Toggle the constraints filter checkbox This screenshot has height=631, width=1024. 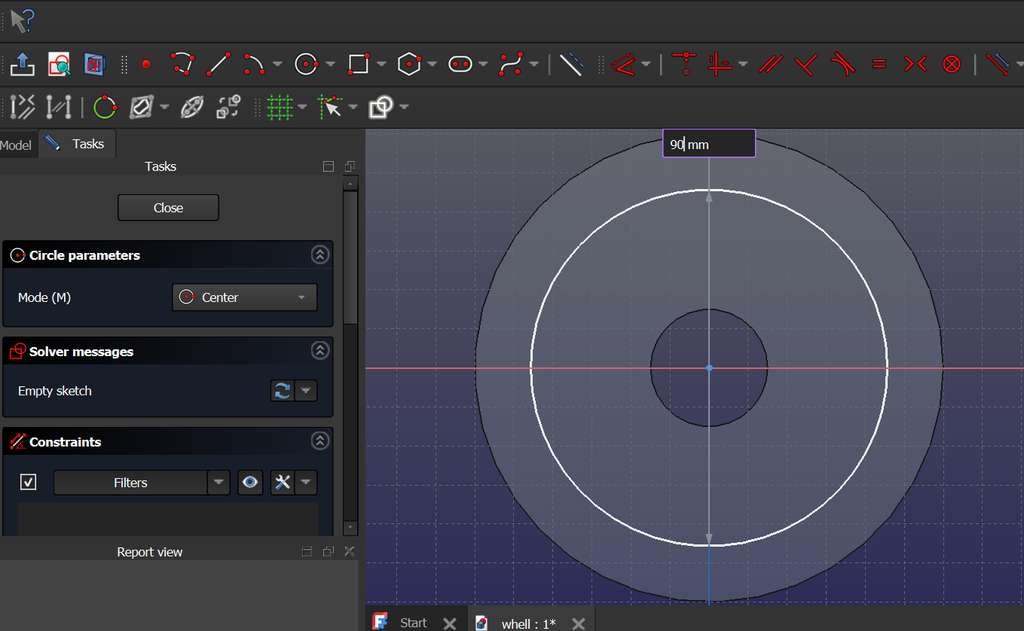pyautogui.click(x=28, y=482)
